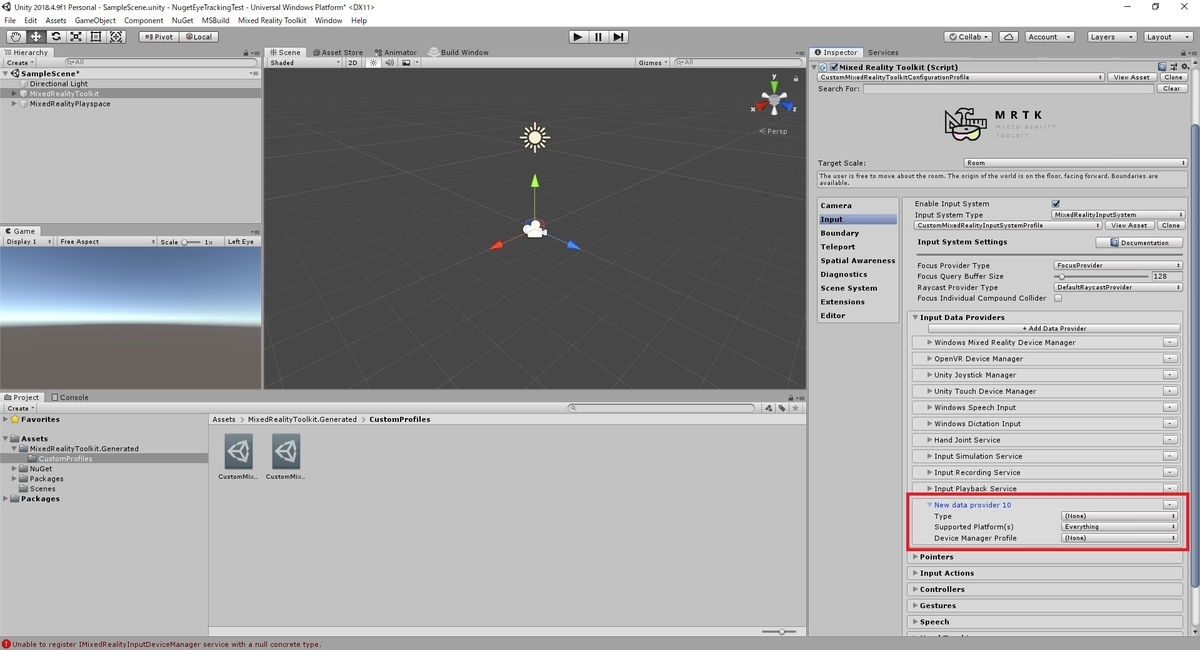Open Supported Platform(s) Everything dropdown
The image size is (1200, 650).
pos(1119,526)
